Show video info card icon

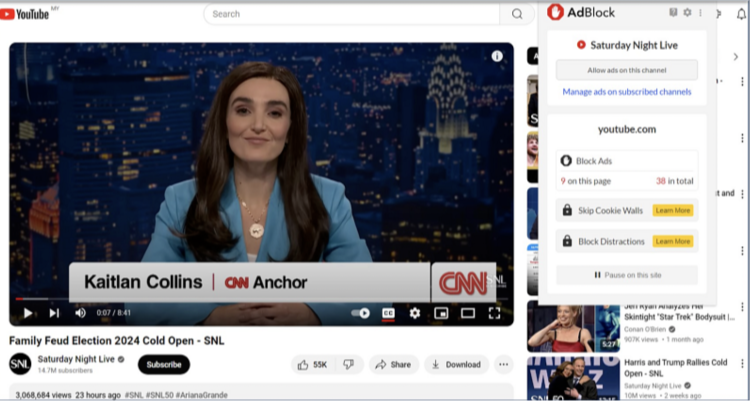[497, 56]
